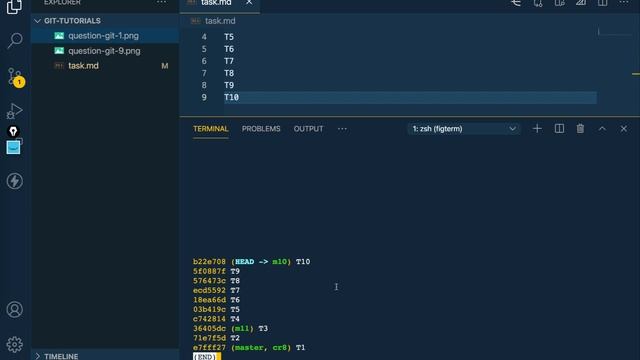The image size is (640, 360).
Task: Click line number 7 in the editor gutter
Action: click(204, 73)
